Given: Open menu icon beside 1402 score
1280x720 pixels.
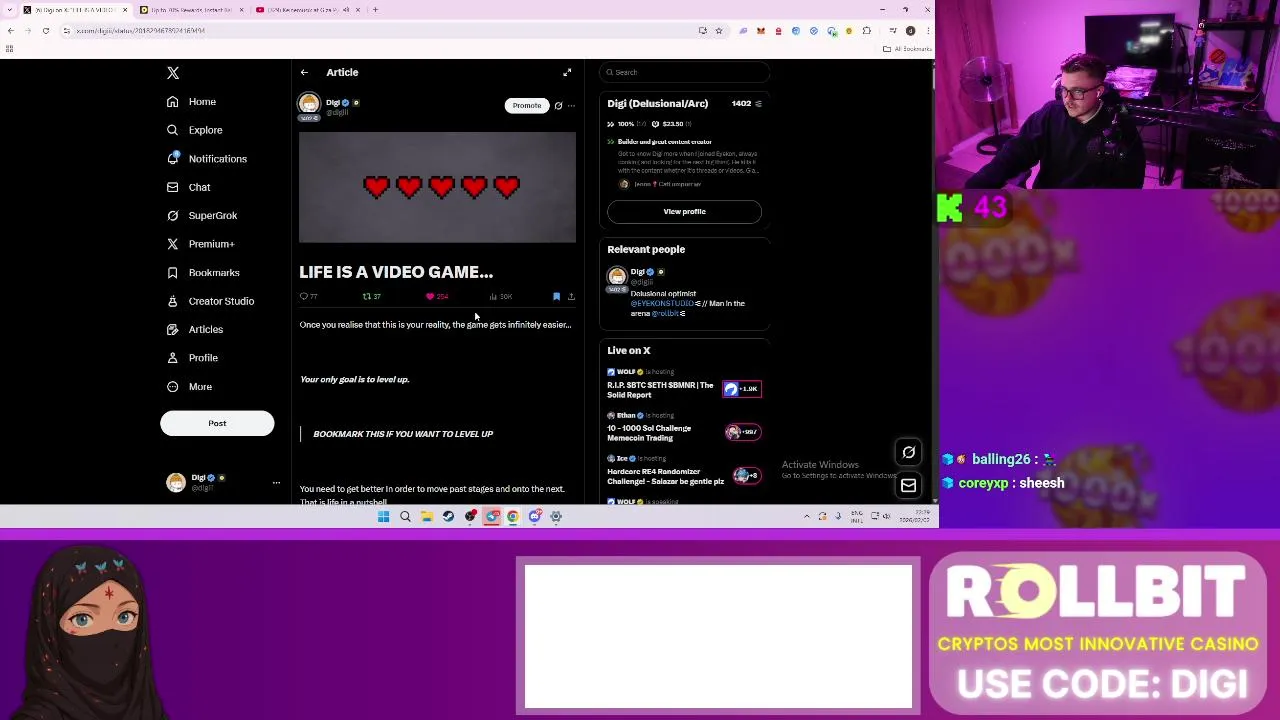Looking at the screenshot, I should [758, 104].
